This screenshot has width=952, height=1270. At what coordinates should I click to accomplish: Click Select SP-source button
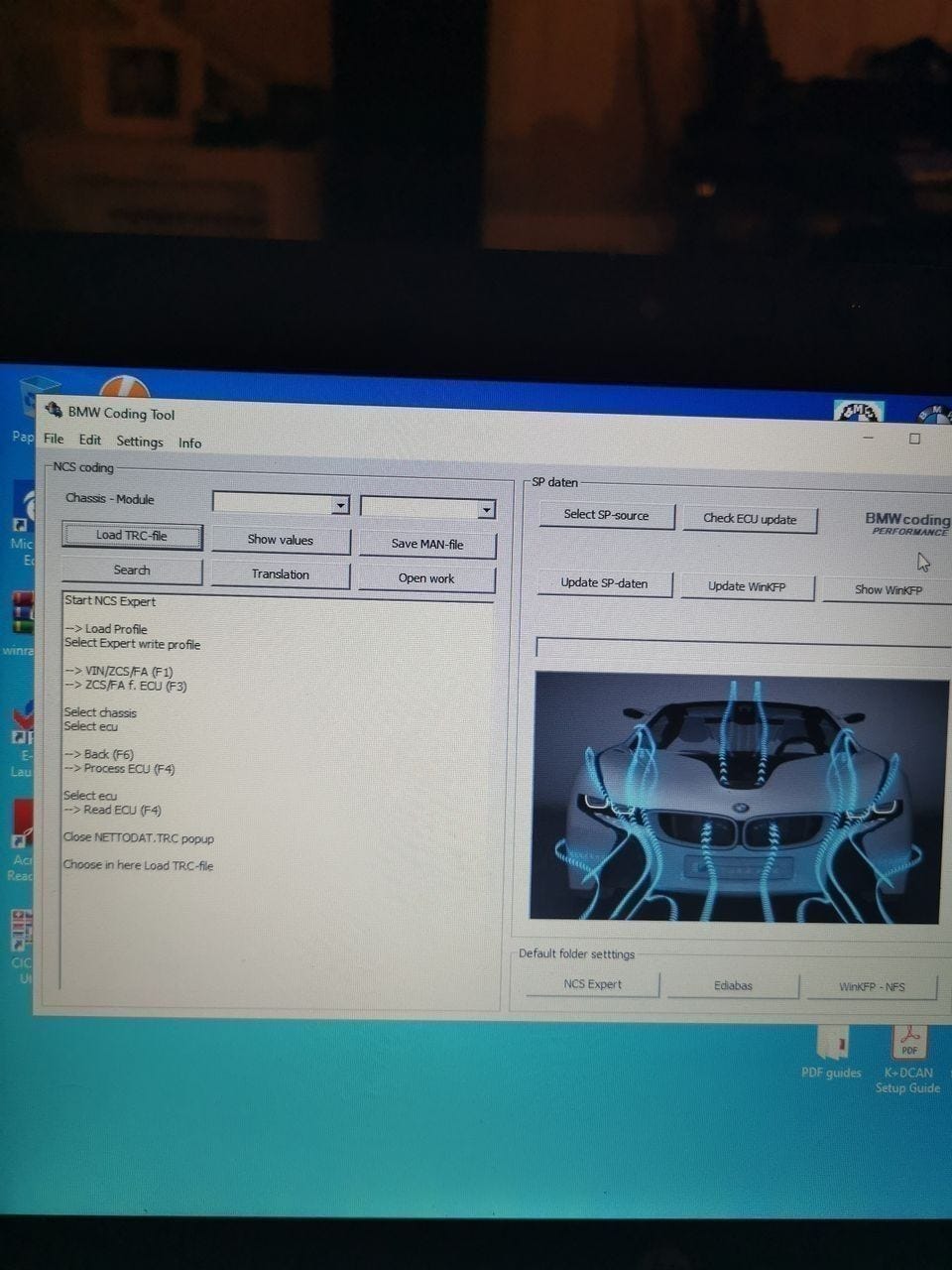[x=606, y=515]
